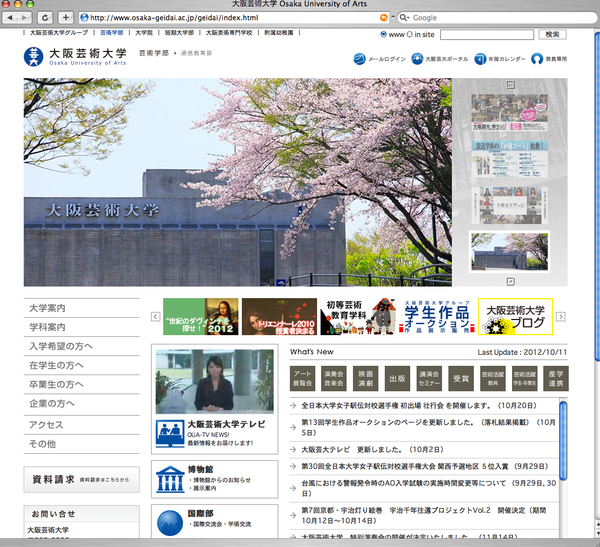Image resolution: width=600 pixels, height=547 pixels.
Task: Open the 学生作品オークション banner
Action: [437, 317]
